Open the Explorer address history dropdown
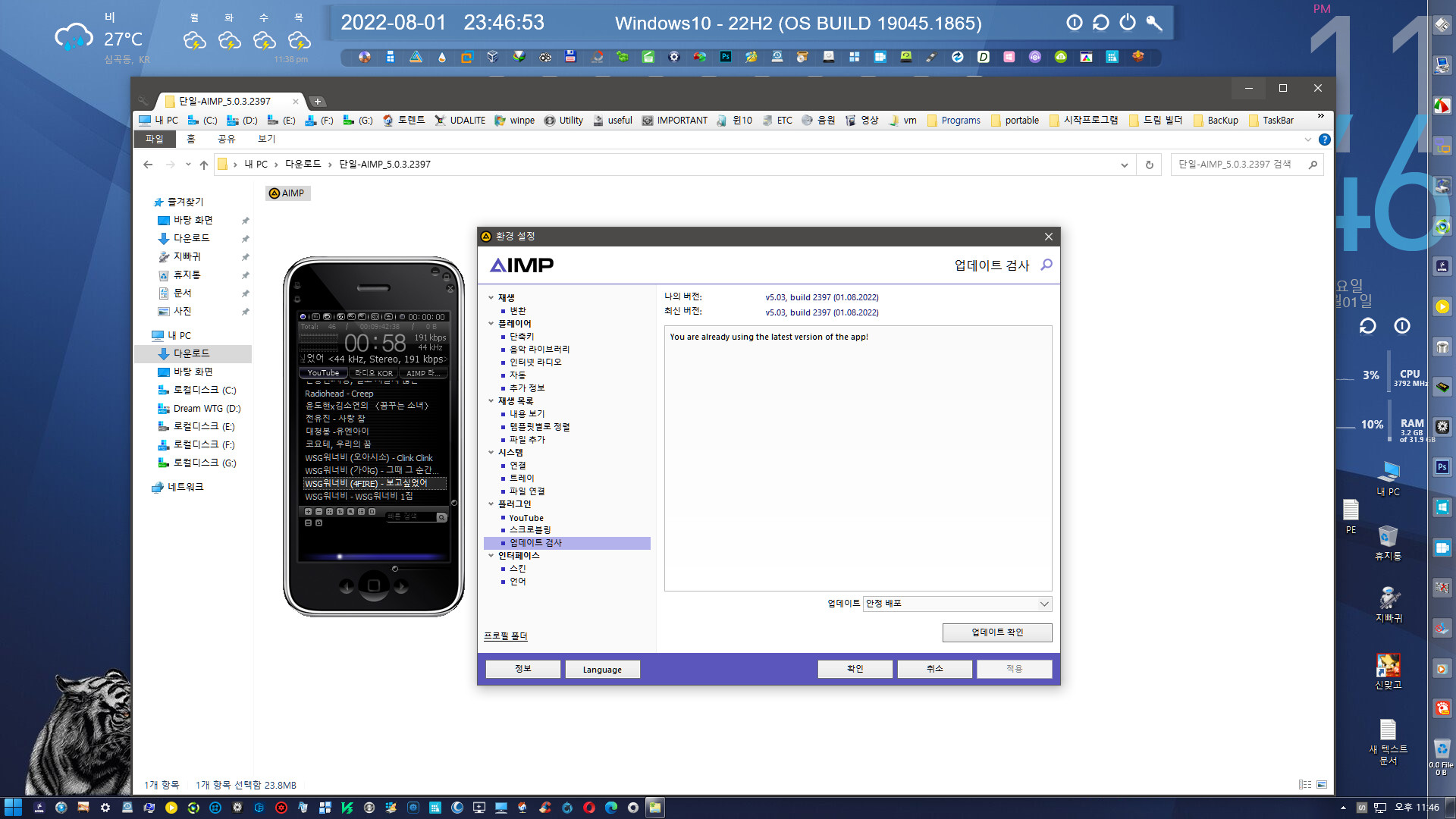The width and height of the screenshot is (1456, 819). tap(1125, 165)
